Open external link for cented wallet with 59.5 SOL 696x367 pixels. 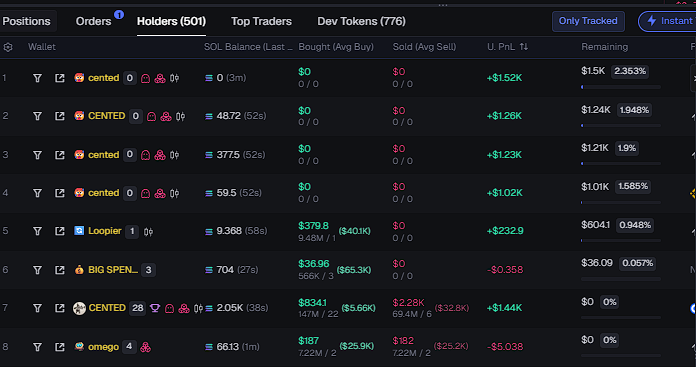point(59,193)
